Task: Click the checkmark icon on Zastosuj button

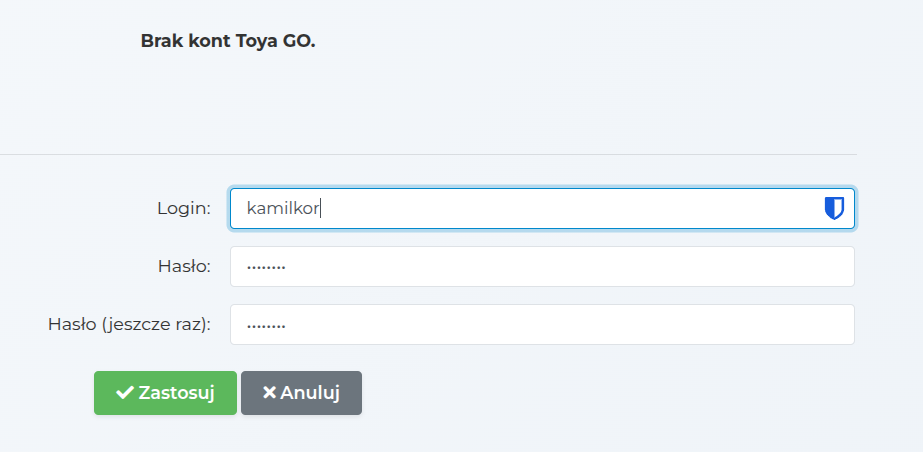Action: click(x=125, y=393)
